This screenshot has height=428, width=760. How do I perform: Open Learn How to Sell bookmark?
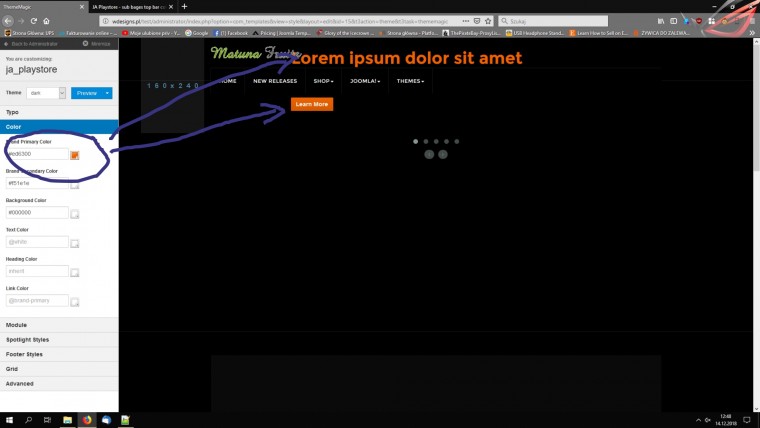(x=598, y=33)
